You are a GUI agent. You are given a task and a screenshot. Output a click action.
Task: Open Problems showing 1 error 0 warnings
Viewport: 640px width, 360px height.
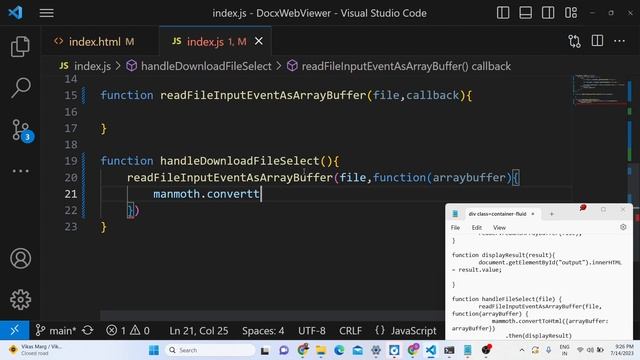pyautogui.click(x=128, y=330)
